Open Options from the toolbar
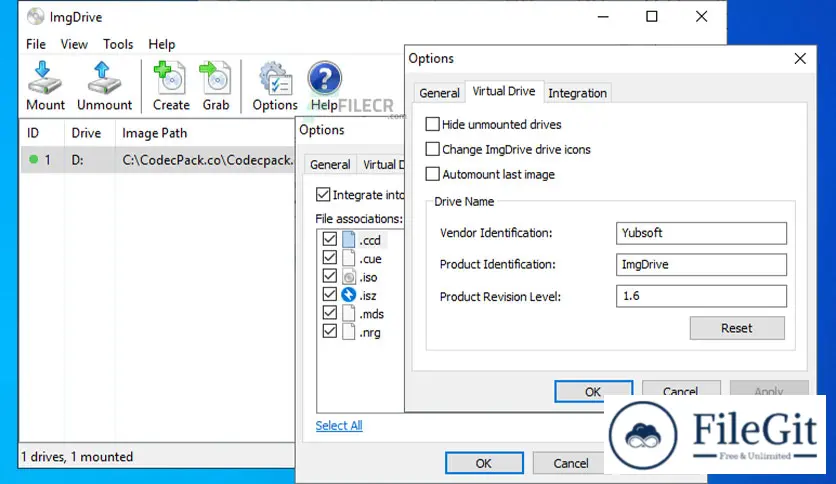 (275, 78)
